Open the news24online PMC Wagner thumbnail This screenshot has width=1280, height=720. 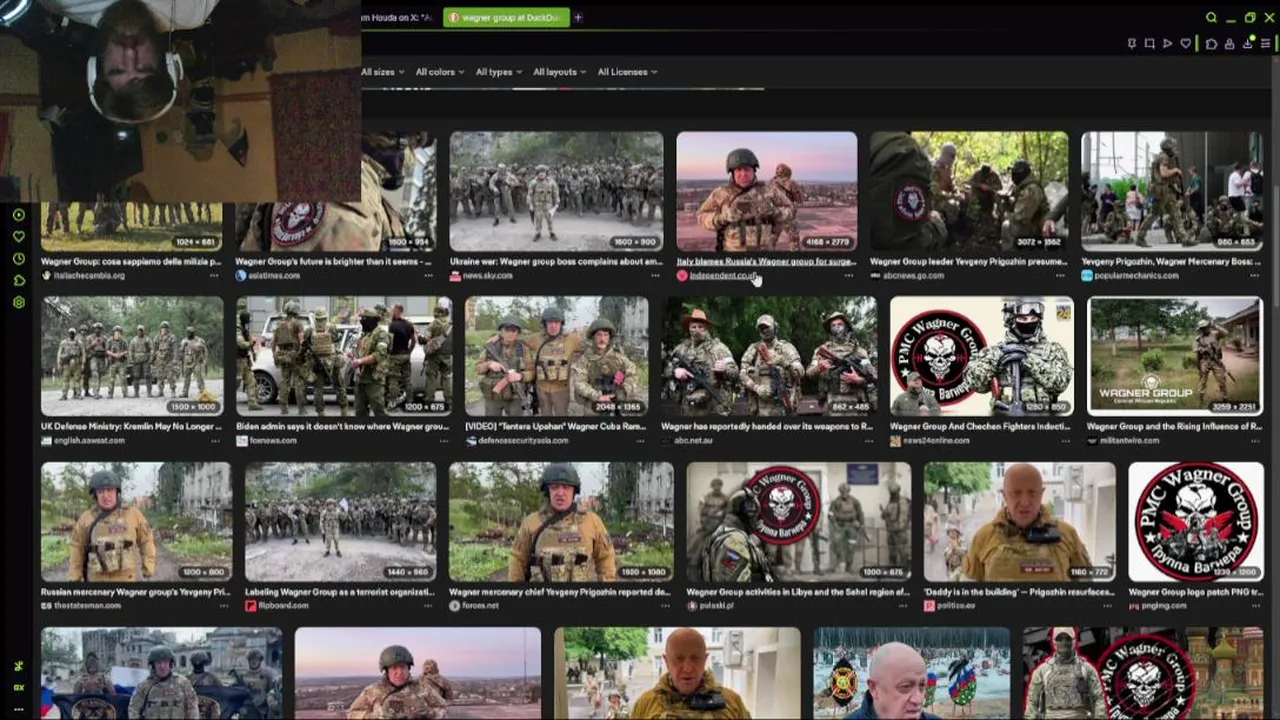click(x=982, y=356)
